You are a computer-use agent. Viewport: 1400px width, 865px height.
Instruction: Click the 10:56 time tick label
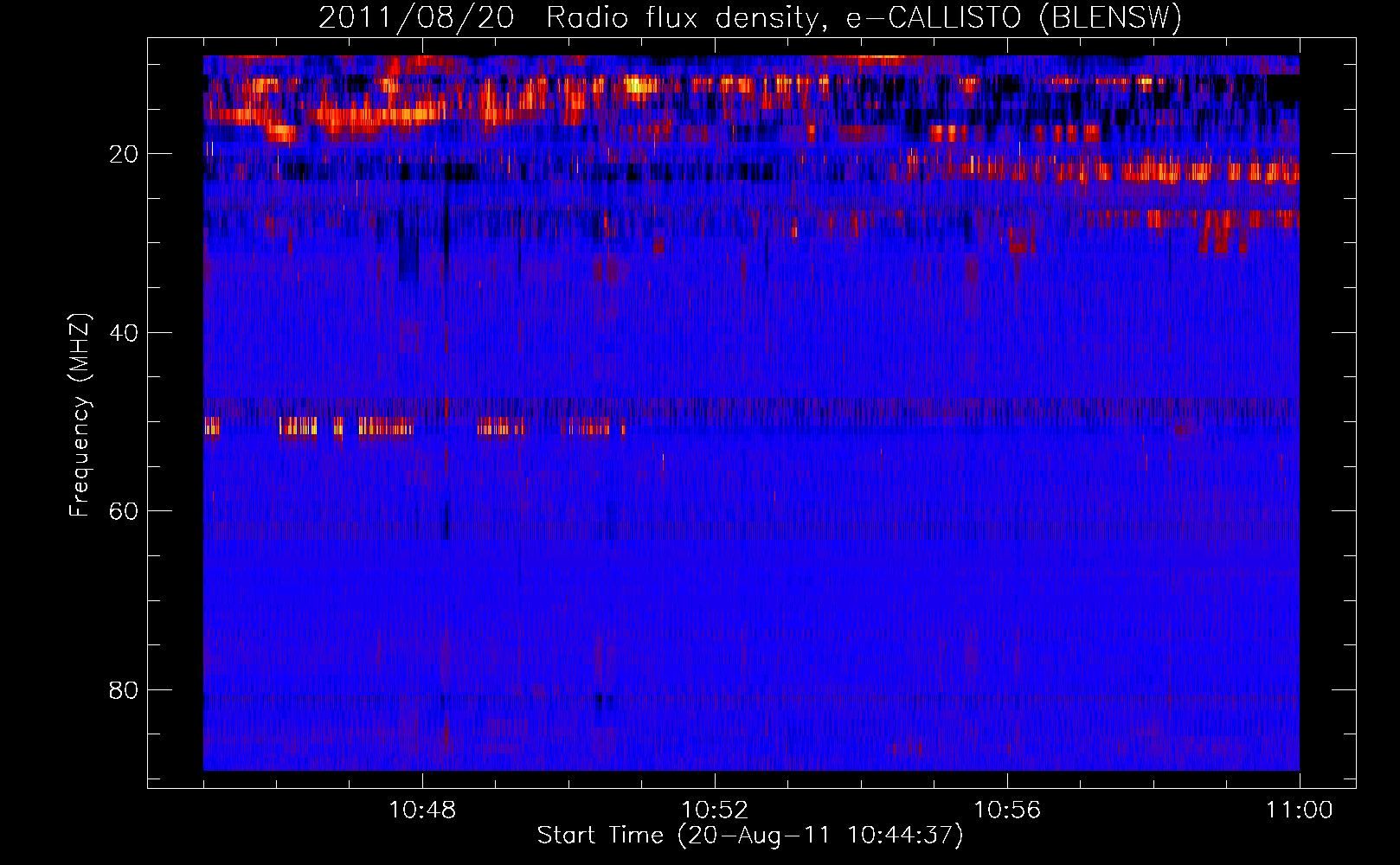click(x=1007, y=810)
